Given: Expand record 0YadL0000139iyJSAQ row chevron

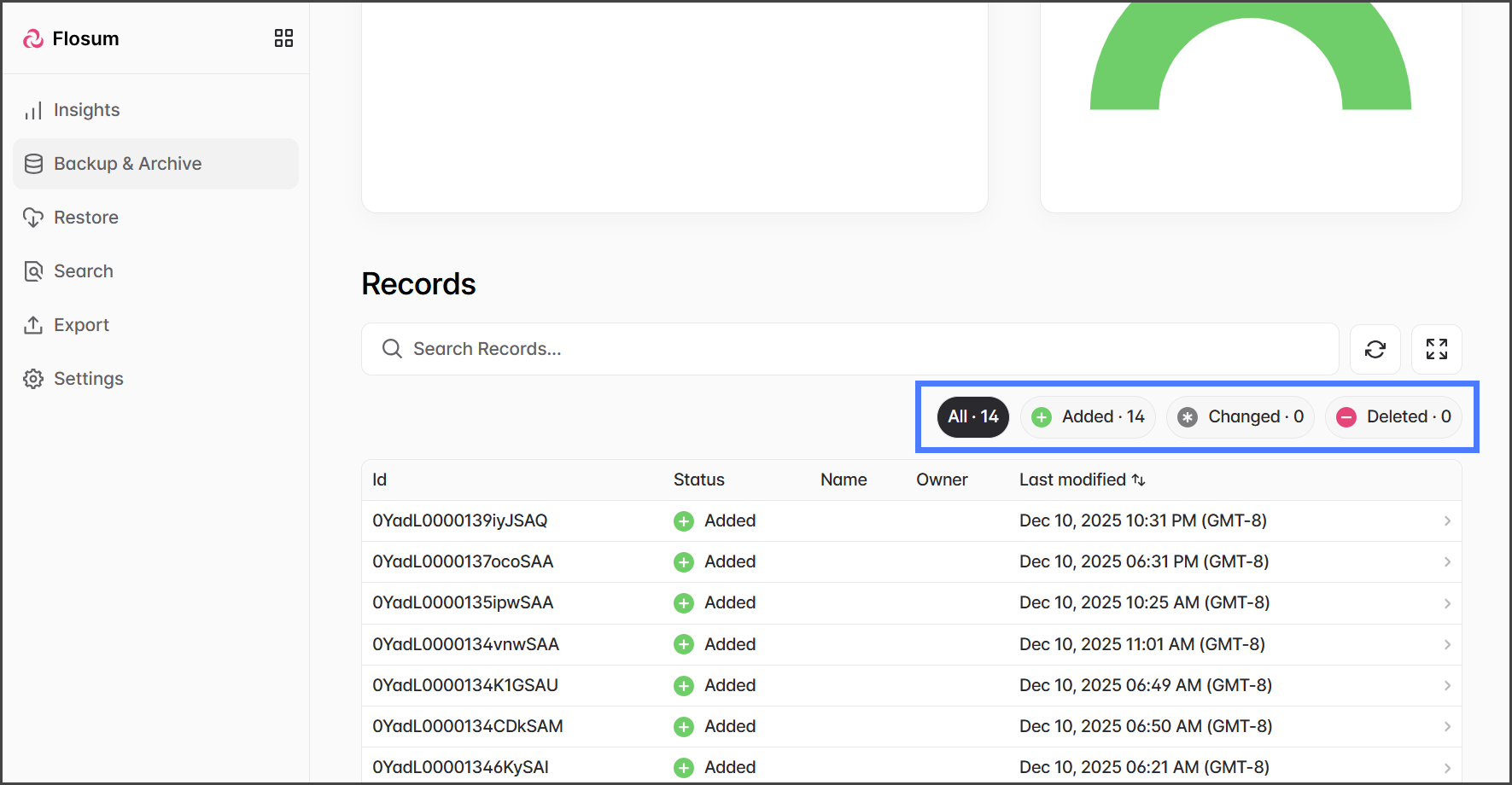Looking at the screenshot, I should pos(1447,521).
